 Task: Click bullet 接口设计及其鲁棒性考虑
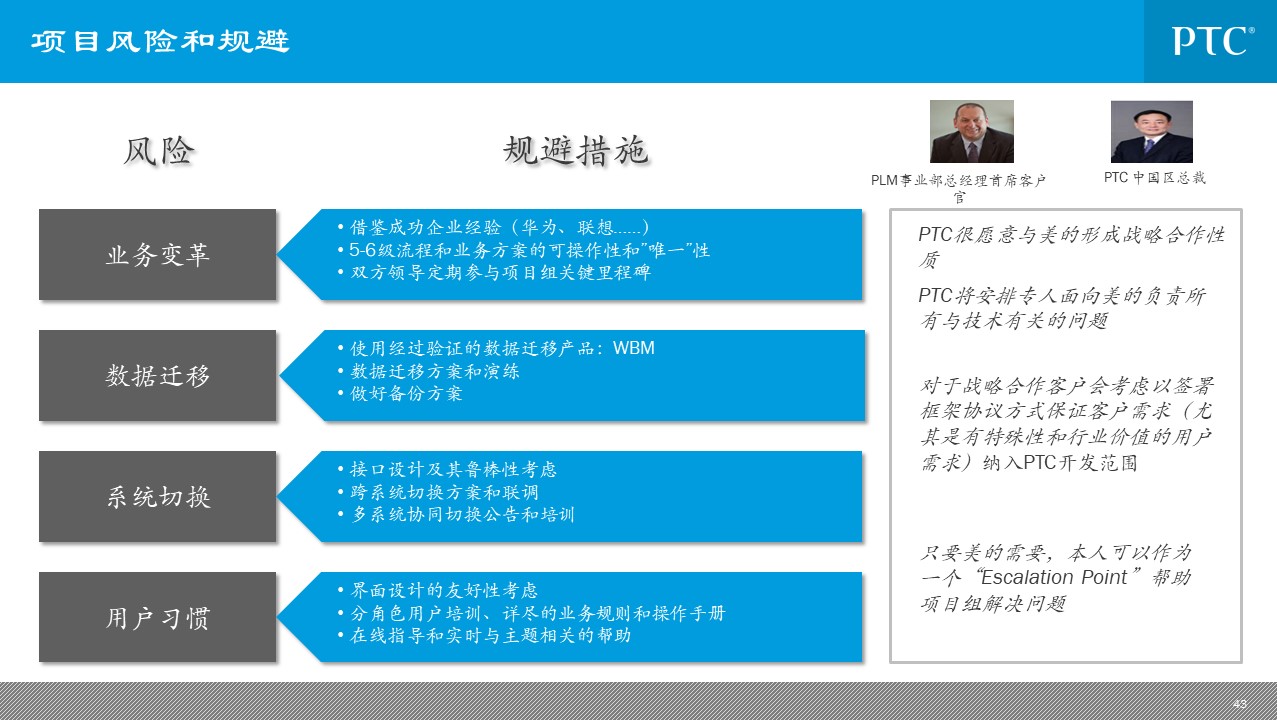(448, 469)
